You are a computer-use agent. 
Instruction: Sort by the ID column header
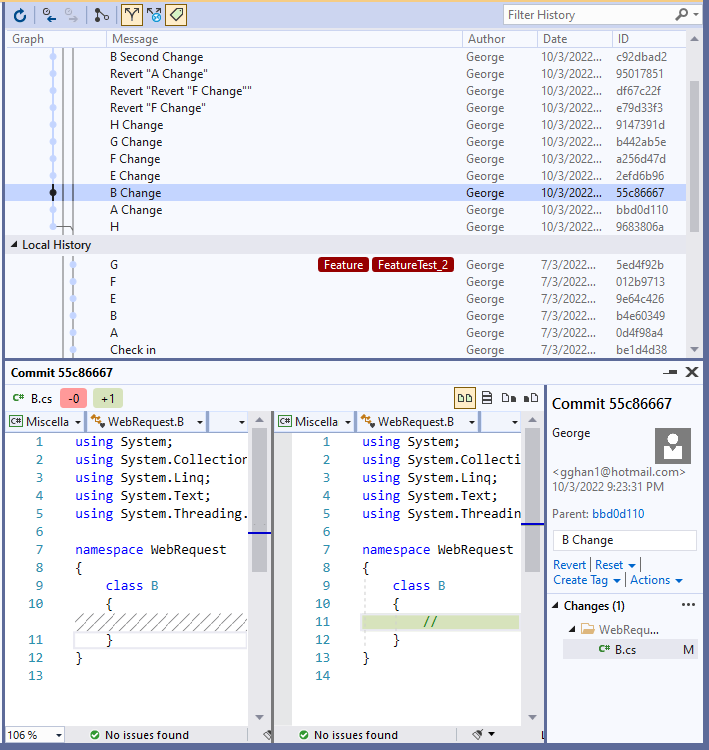point(649,39)
